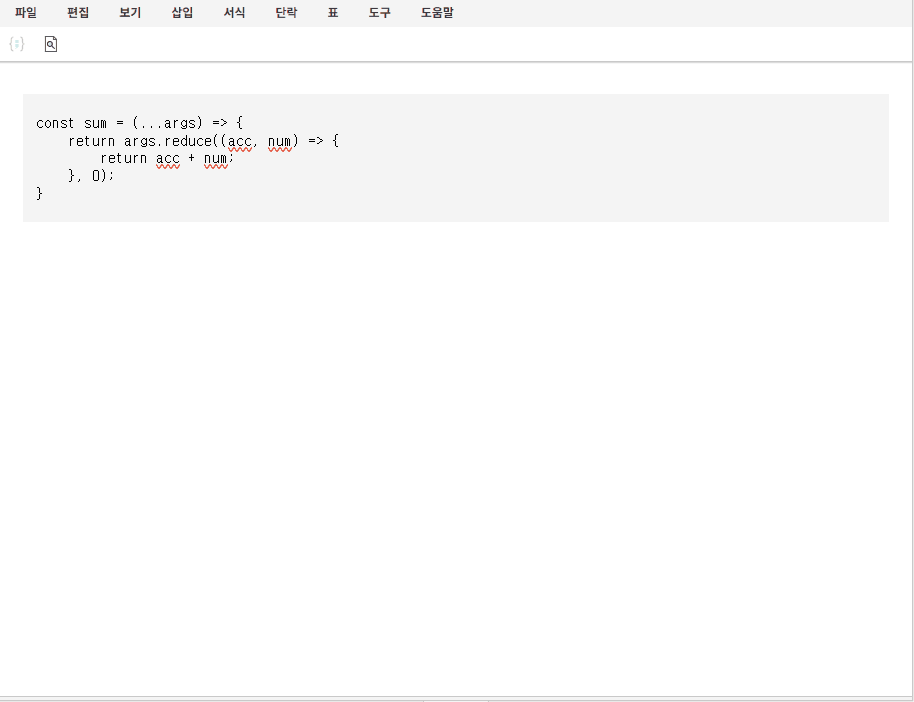Screen dimensions: 914x702
Task: Open the 도구 menu
Action: tap(380, 13)
